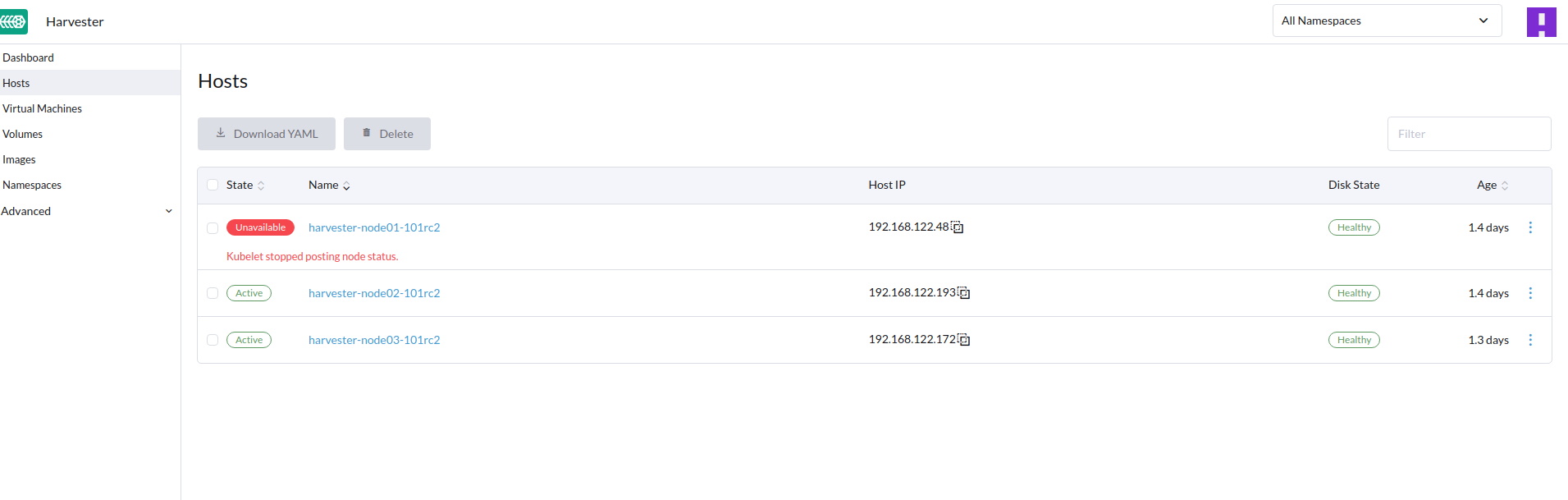1568x500 pixels.
Task: Click the user avatar with warning badge
Action: (1542, 21)
